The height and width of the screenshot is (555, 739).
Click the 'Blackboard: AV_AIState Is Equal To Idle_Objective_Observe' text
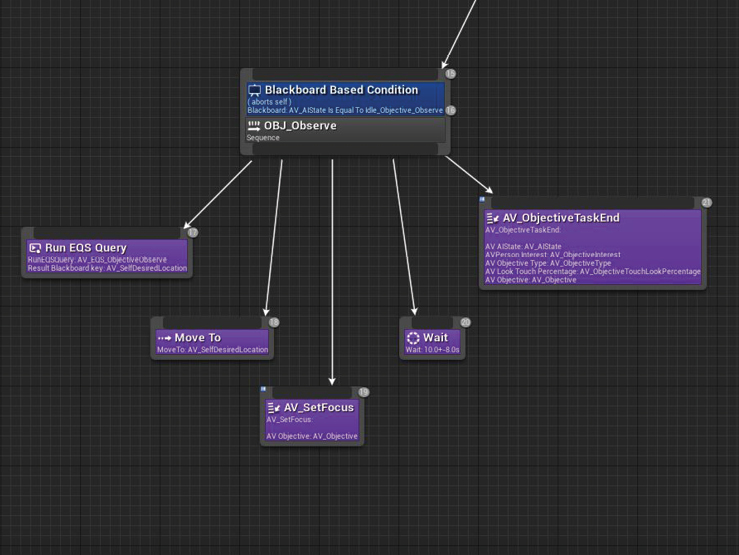(x=345, y=110)
